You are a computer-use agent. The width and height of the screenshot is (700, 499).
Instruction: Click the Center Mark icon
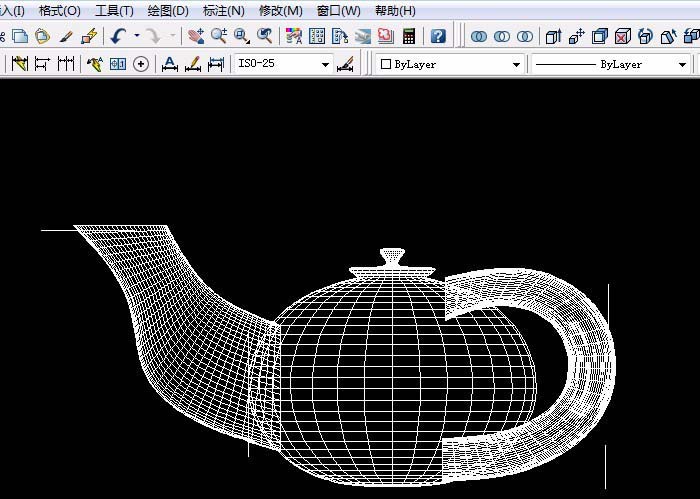coord(141,64)
